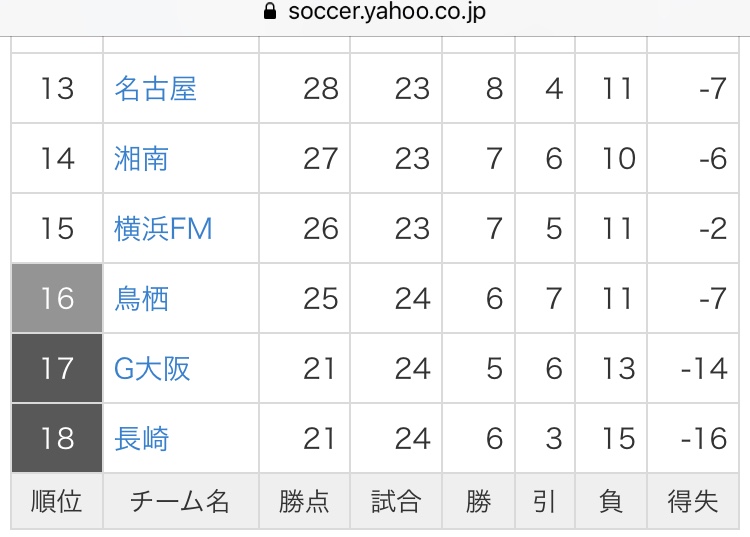750x537 pixels.
Task: Go to the 鳥栖 team page
Action: coord(141,299)
